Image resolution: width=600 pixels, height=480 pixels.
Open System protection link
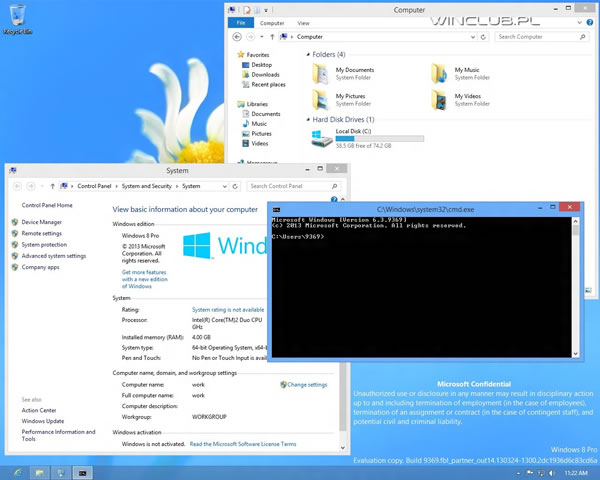[x=44, y=245]
